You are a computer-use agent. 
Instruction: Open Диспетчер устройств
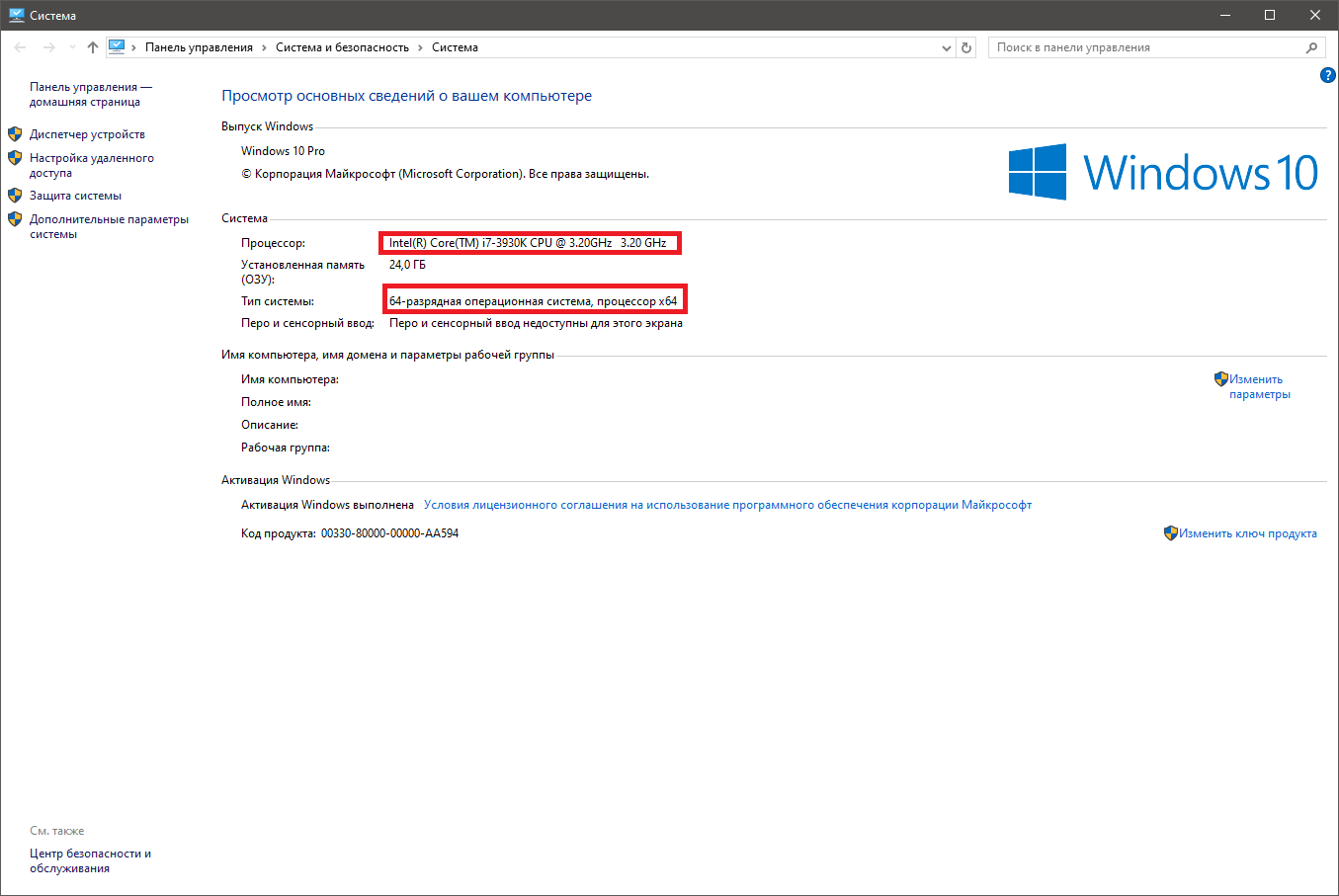[x=87, y=134]
